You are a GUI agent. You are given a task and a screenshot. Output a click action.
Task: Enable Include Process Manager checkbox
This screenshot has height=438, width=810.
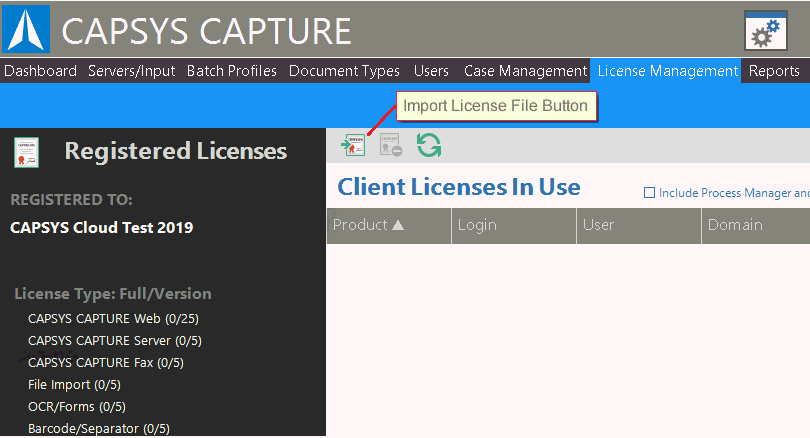(x=649, y=193)
